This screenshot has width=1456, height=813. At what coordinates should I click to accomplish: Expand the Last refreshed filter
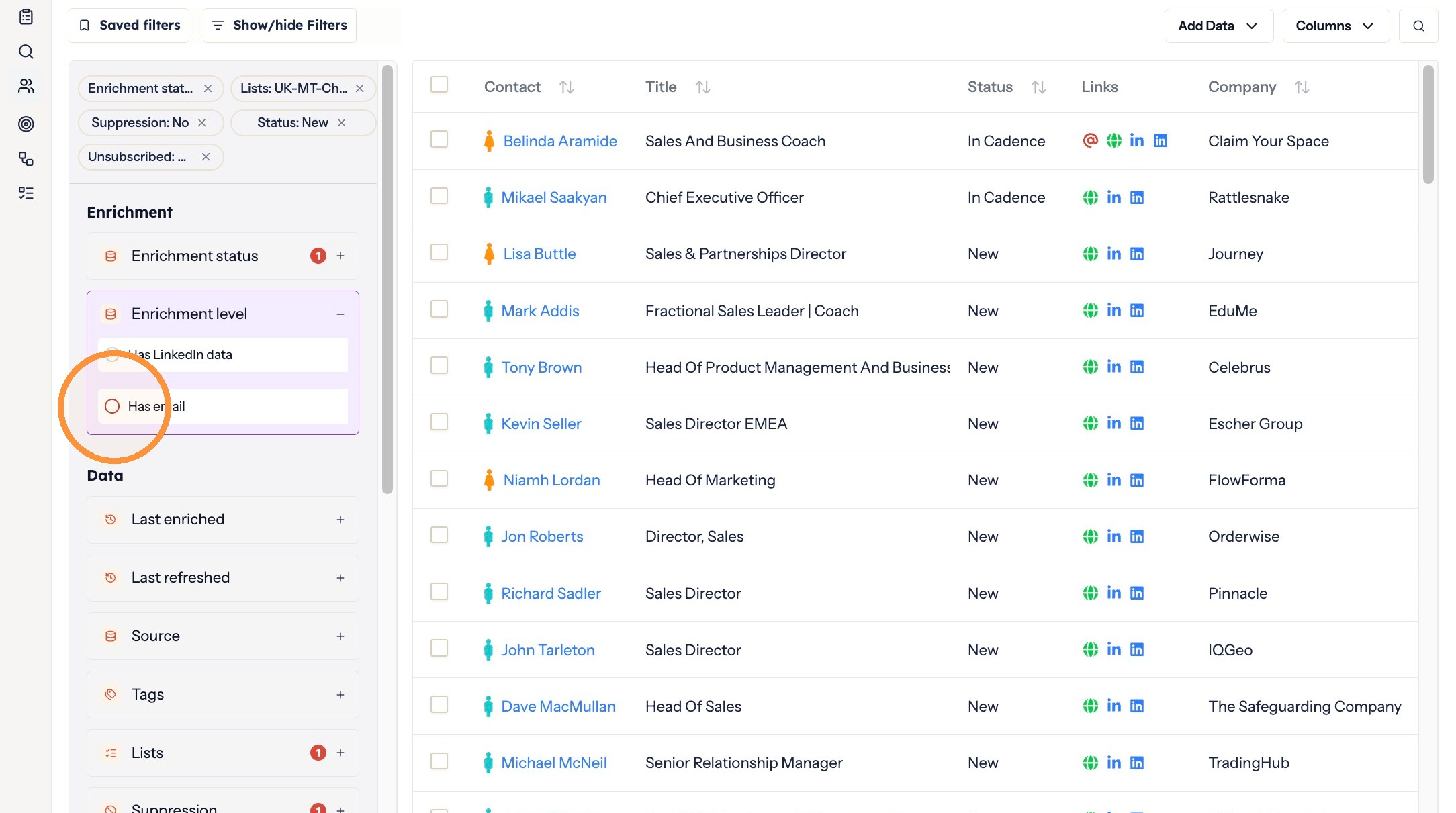pos(340,578)
